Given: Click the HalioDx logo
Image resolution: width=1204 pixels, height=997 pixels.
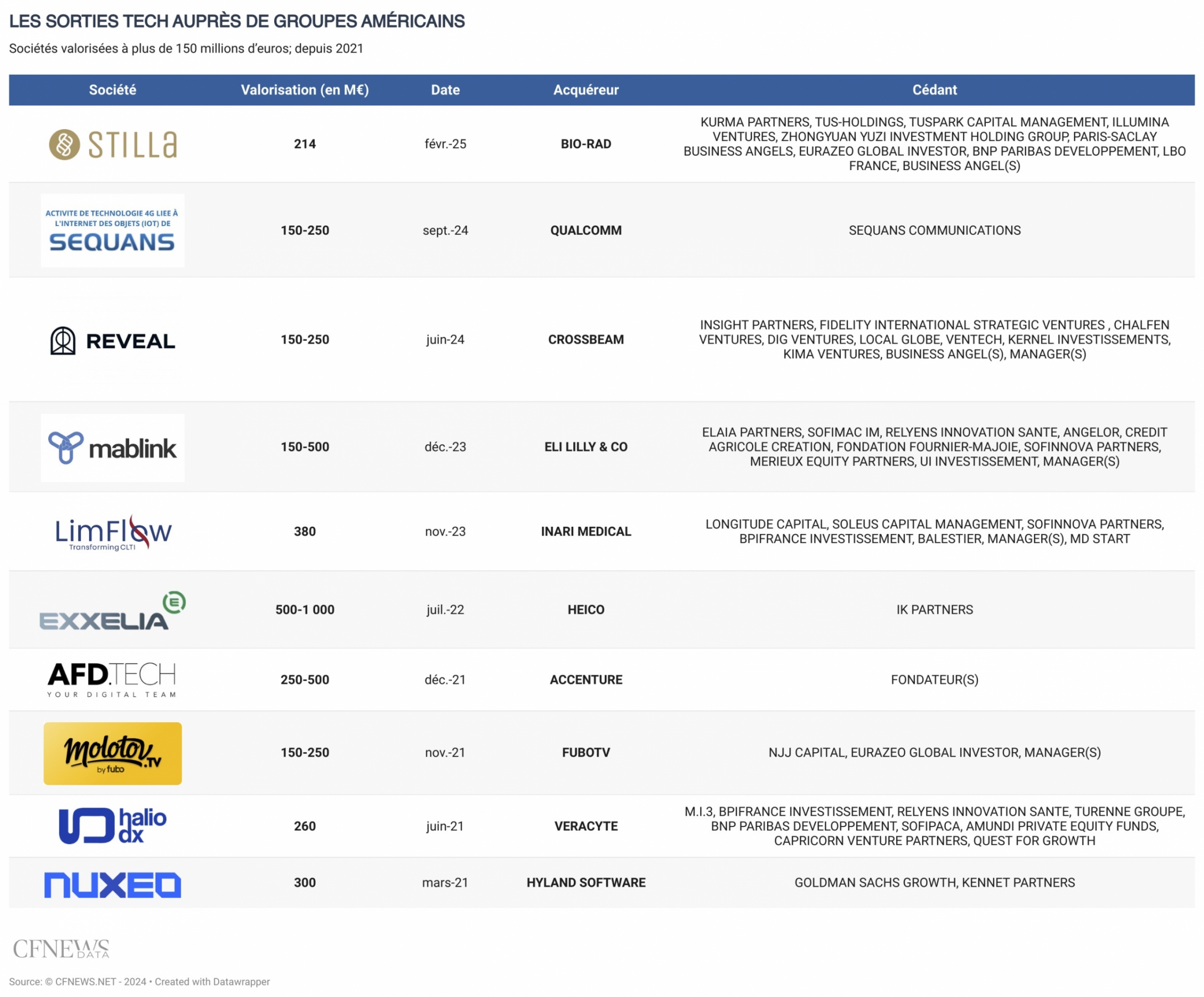Looking at the screenshot, I should 112,826.
